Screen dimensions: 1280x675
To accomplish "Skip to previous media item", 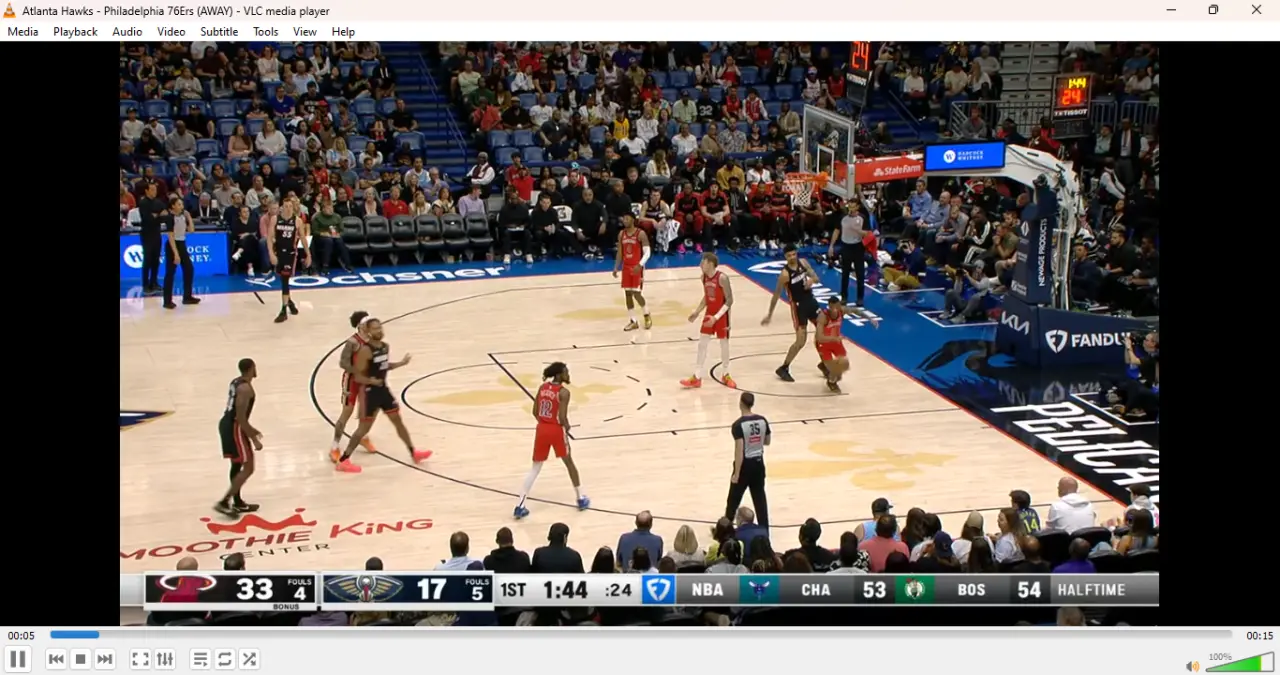I will click(x=56, y=659).
